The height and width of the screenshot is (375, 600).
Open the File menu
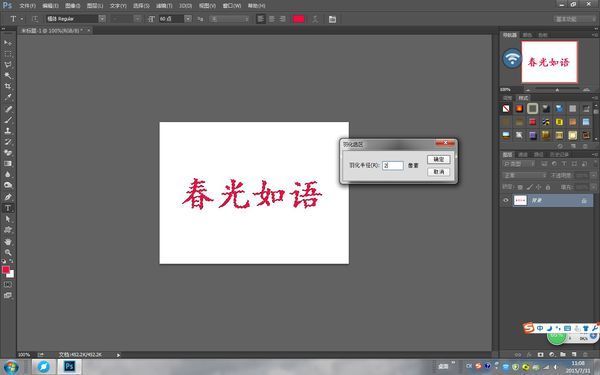27,6
